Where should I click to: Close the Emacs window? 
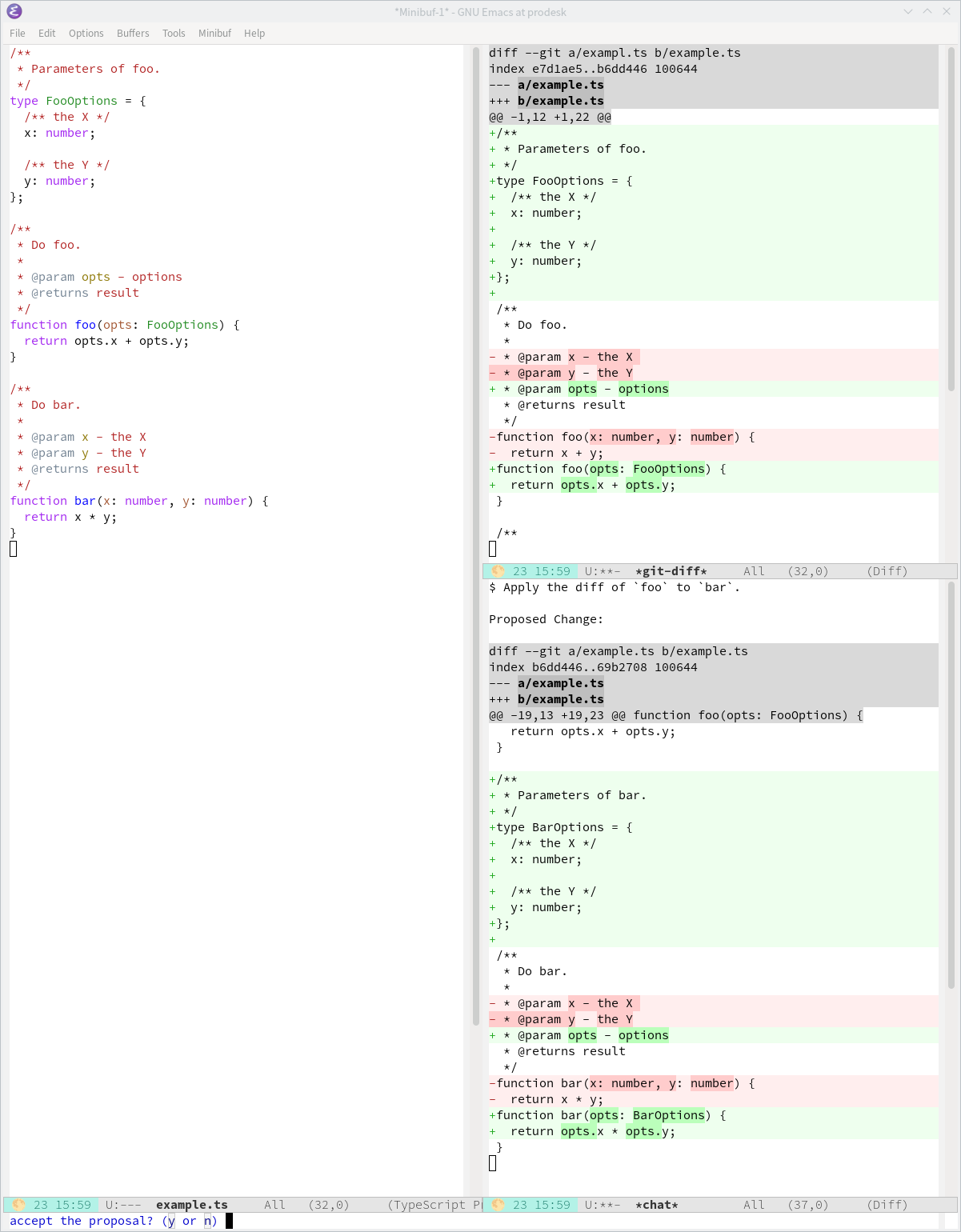tap(947, 11)
